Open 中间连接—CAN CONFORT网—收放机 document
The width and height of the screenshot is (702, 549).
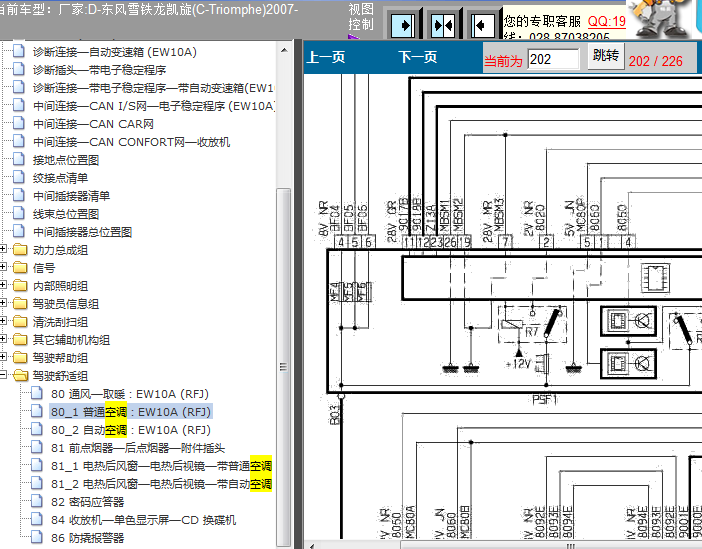pyautogui.click(x=131, y=142)
